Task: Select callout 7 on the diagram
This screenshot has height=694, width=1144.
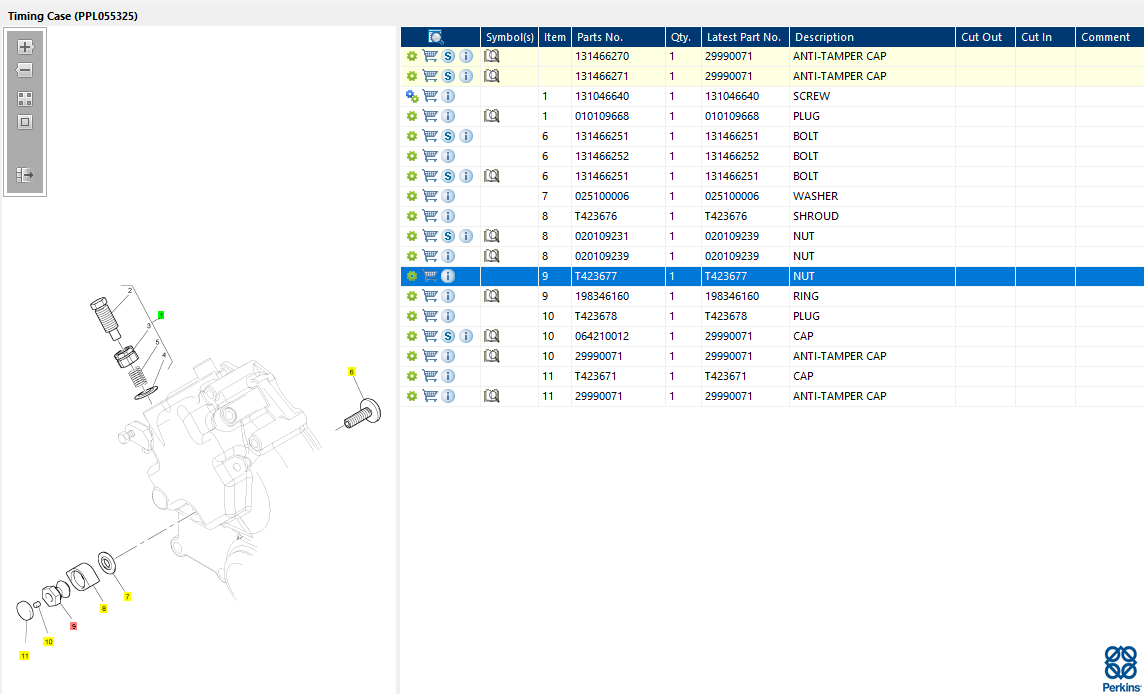Action: click(127, 597)
